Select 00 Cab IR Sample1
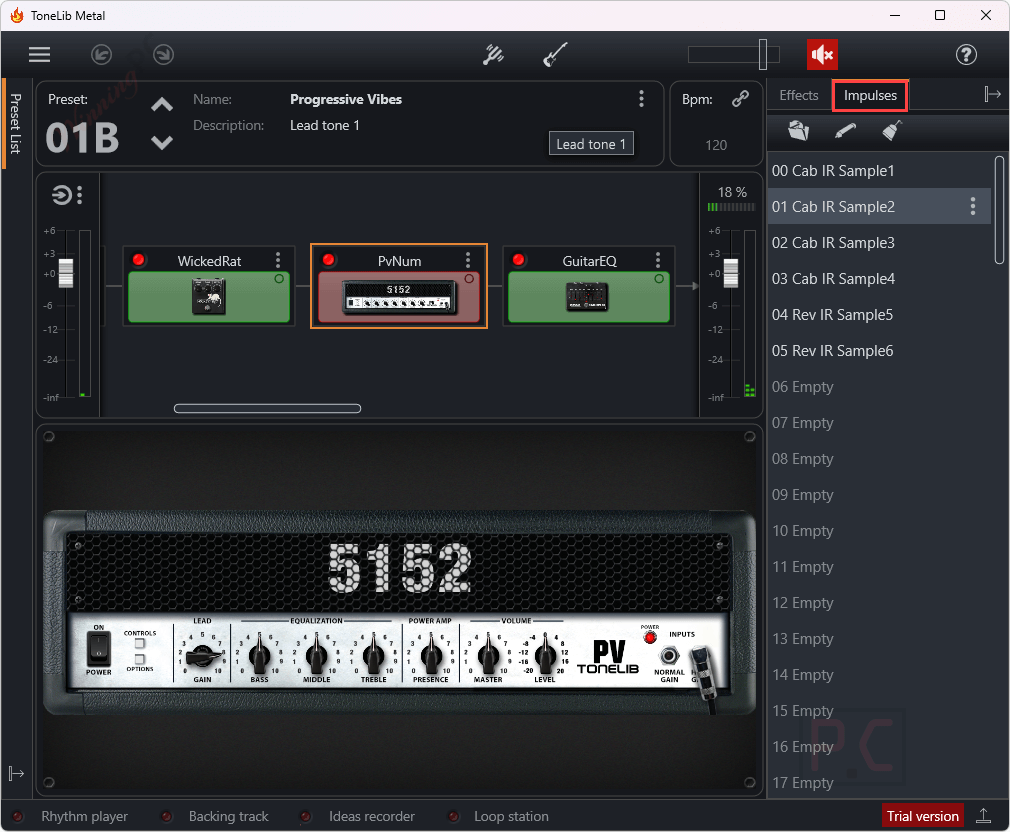 coord(879,171)
